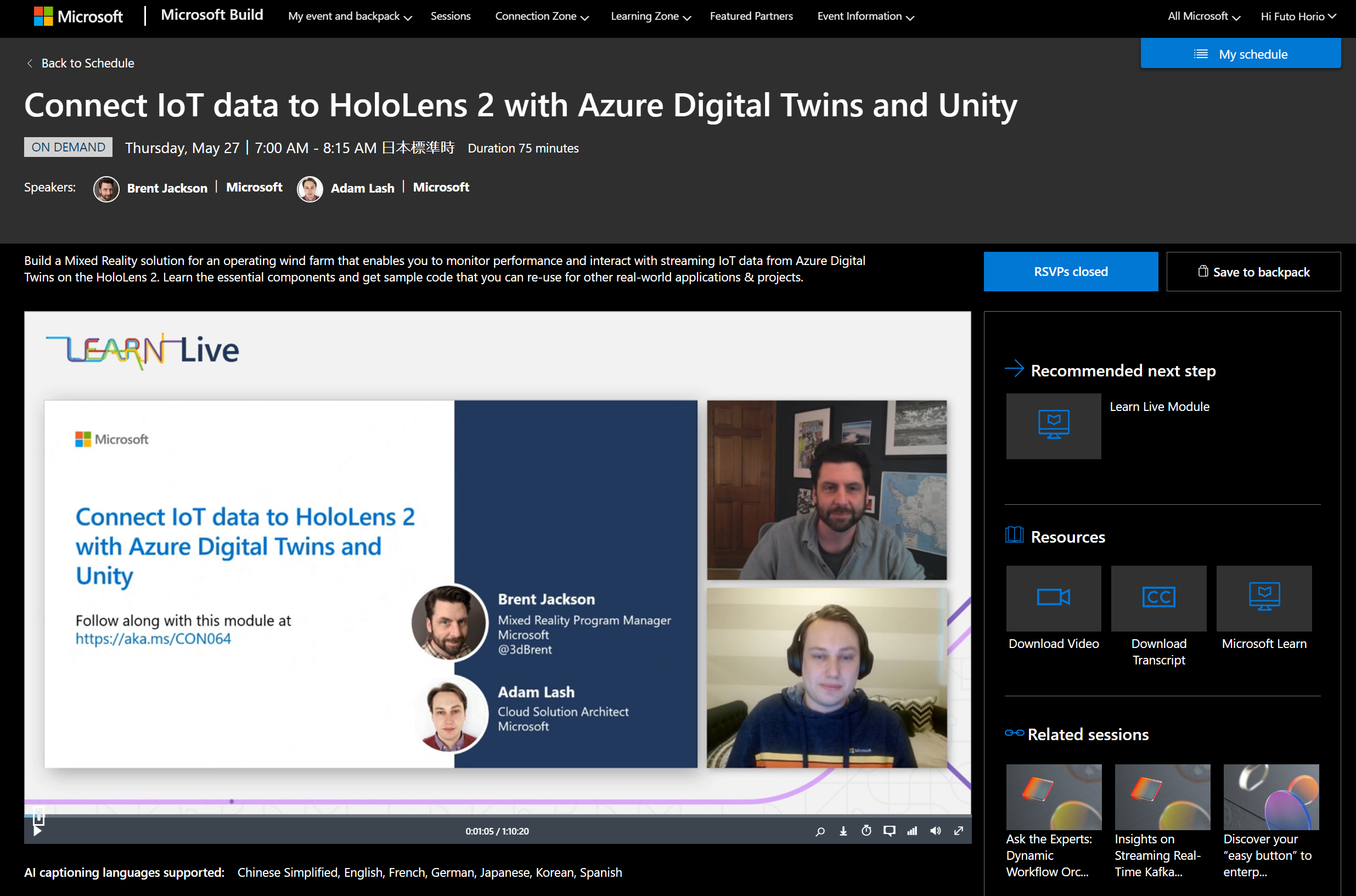Open Insights on Streaming Real-Time Kafka thumbnail
The image size is (1356, 896).
tap(1162, 797)
